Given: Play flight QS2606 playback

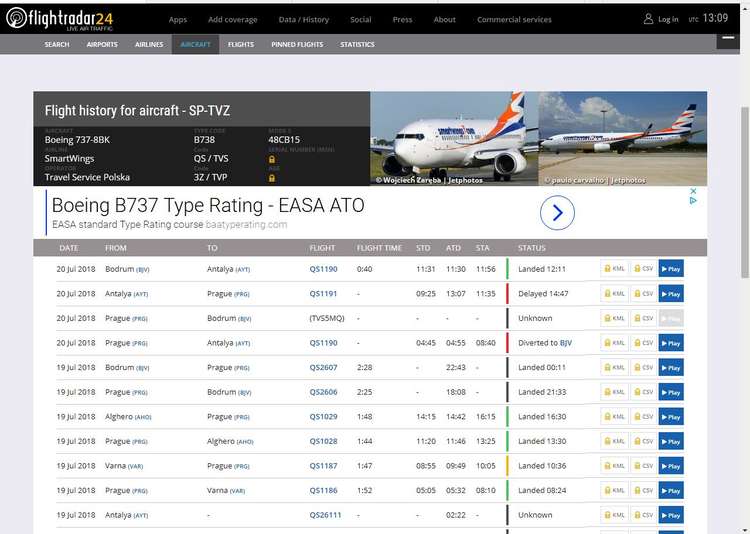Looking at the screenshot, I should pyautogui.click(x=671, y=392).
